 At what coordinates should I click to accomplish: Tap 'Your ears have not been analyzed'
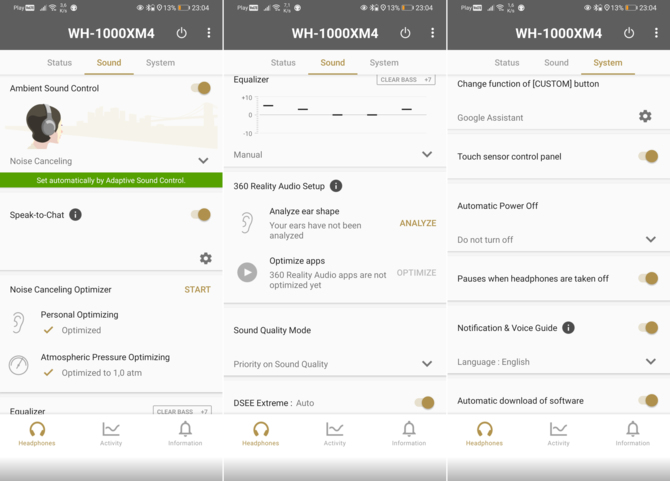tap(315, 230)
